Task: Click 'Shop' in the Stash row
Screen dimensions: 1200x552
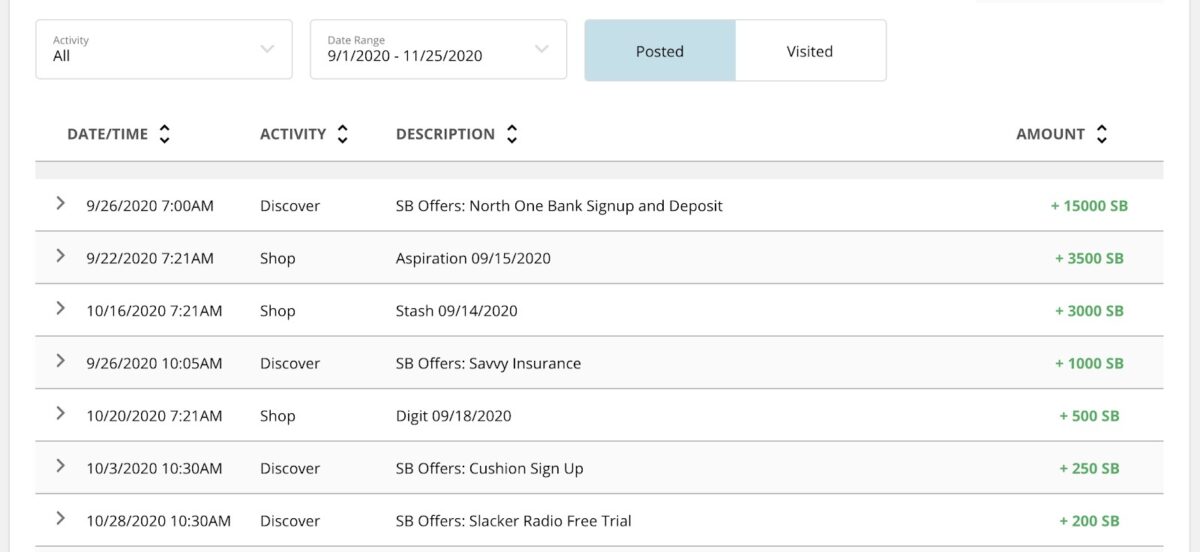Action: tap(278, 311)
